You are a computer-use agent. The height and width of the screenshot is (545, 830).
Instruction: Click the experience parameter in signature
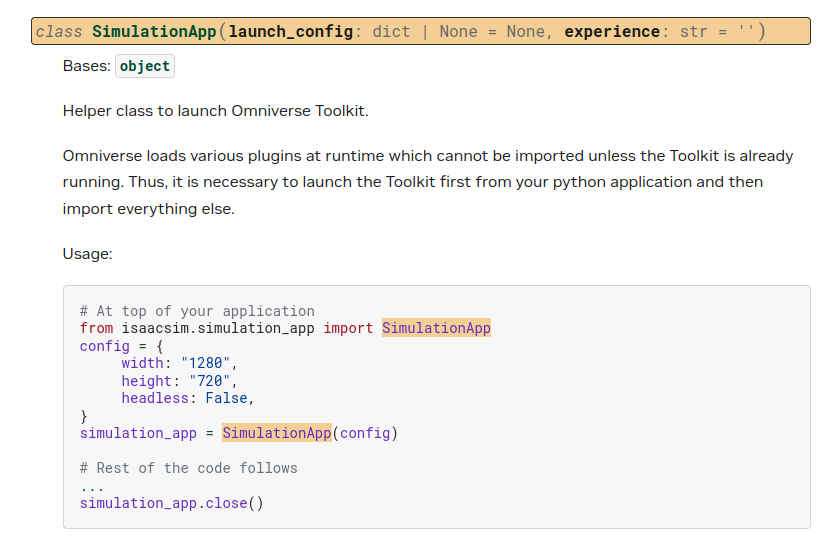tap(612, 31)
